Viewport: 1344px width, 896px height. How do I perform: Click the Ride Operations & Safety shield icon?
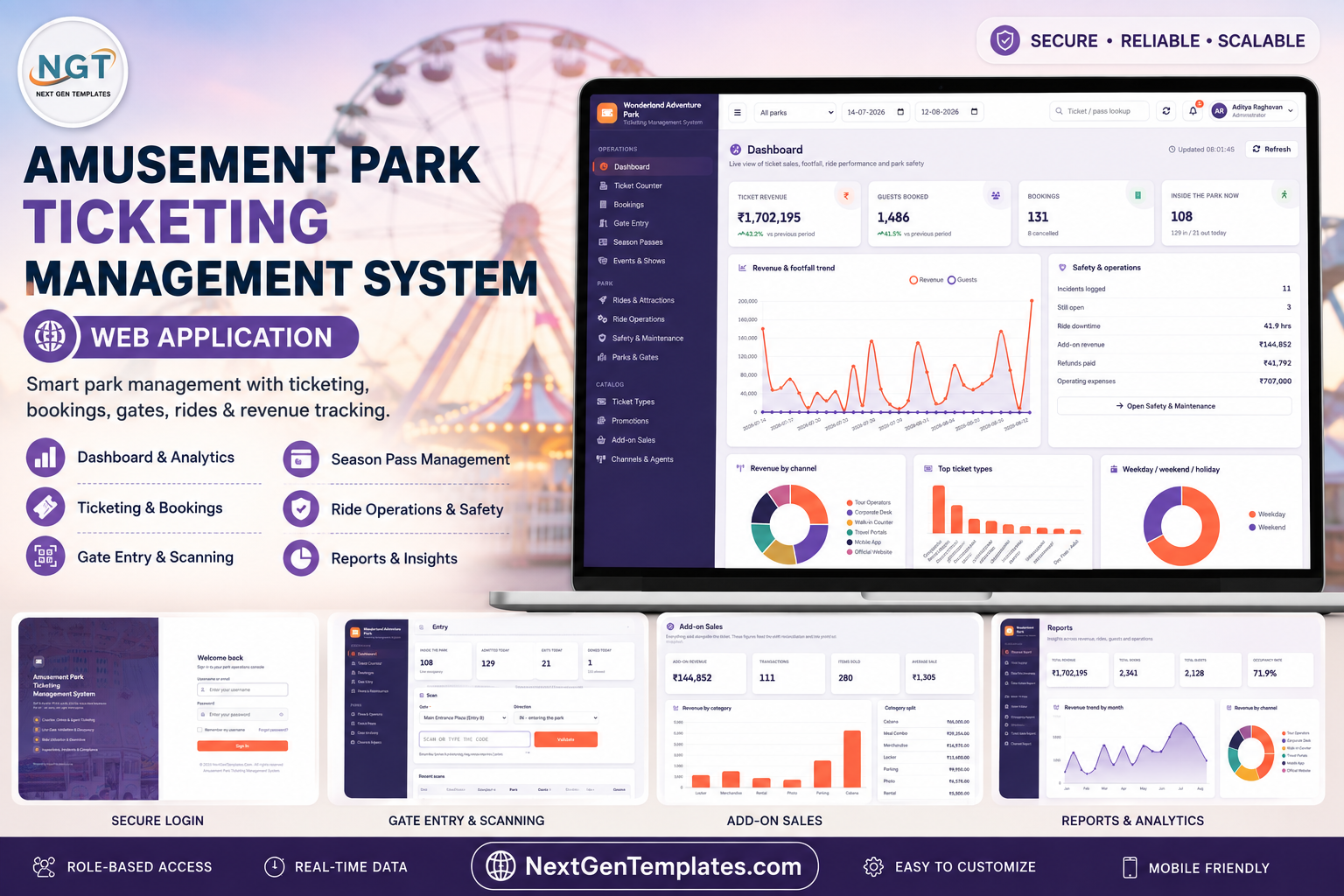click(x=301, y=508)
